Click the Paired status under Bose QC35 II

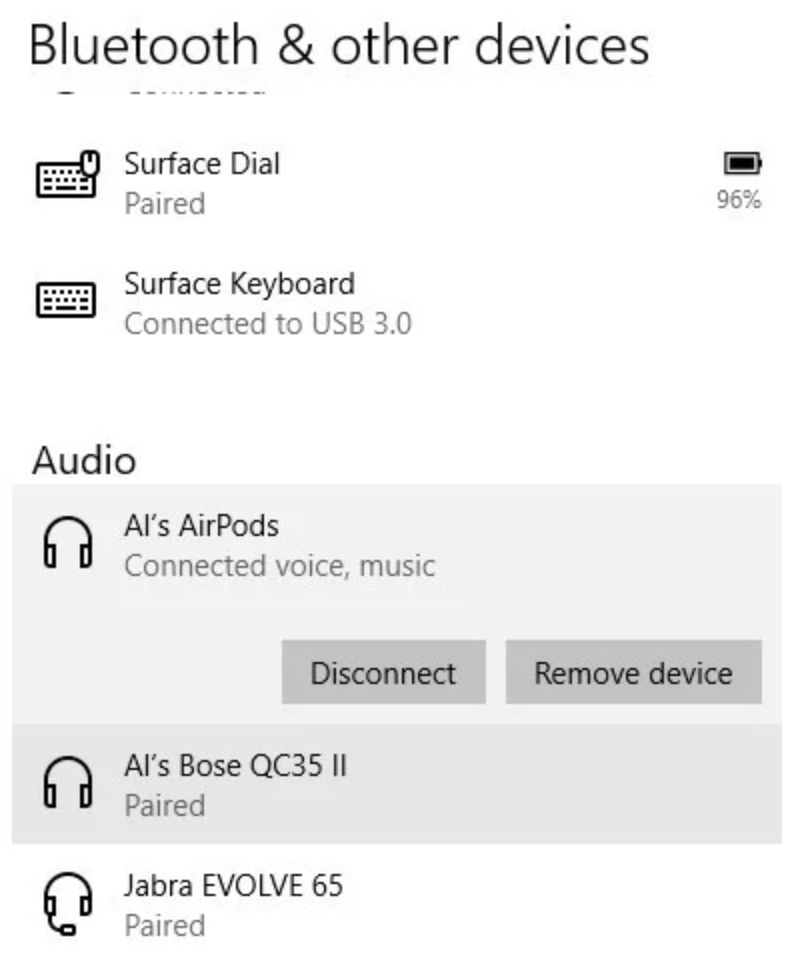tap(164, 805)
